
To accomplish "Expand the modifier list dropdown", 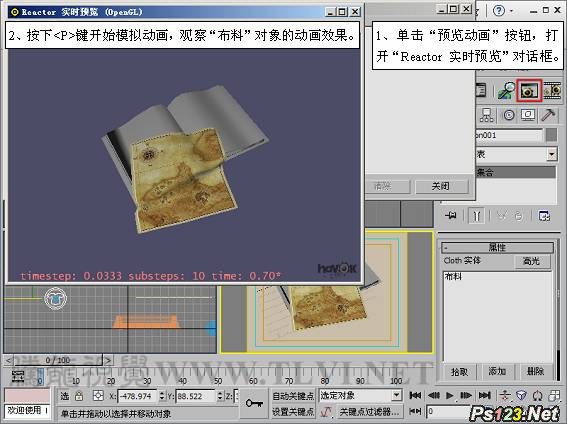I will (x=551, y=155).
